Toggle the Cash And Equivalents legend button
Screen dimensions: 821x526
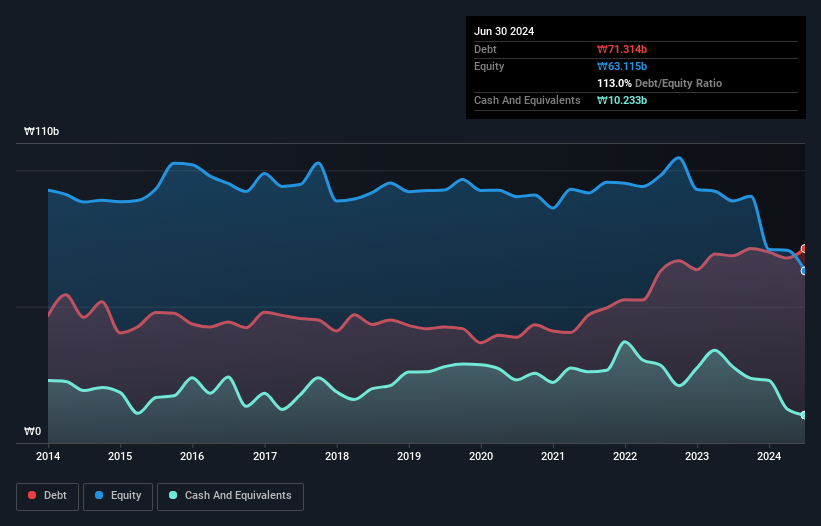tap(230, 496)
